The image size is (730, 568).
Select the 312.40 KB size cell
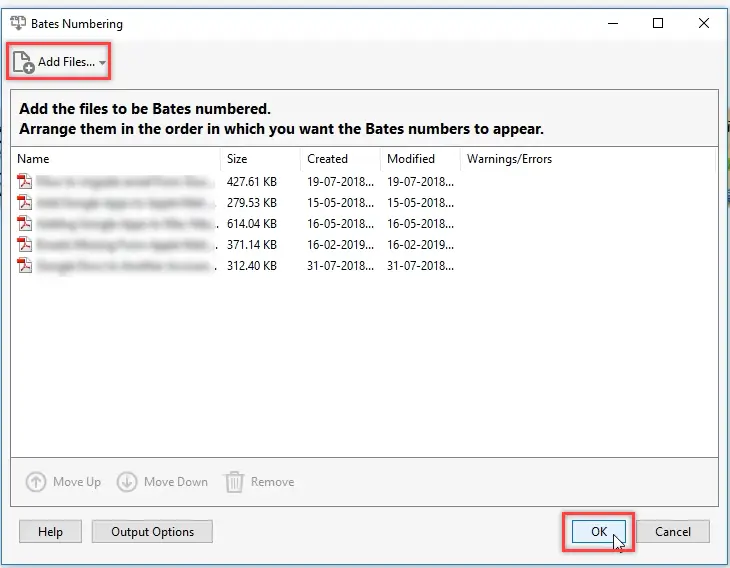point(252,265)
